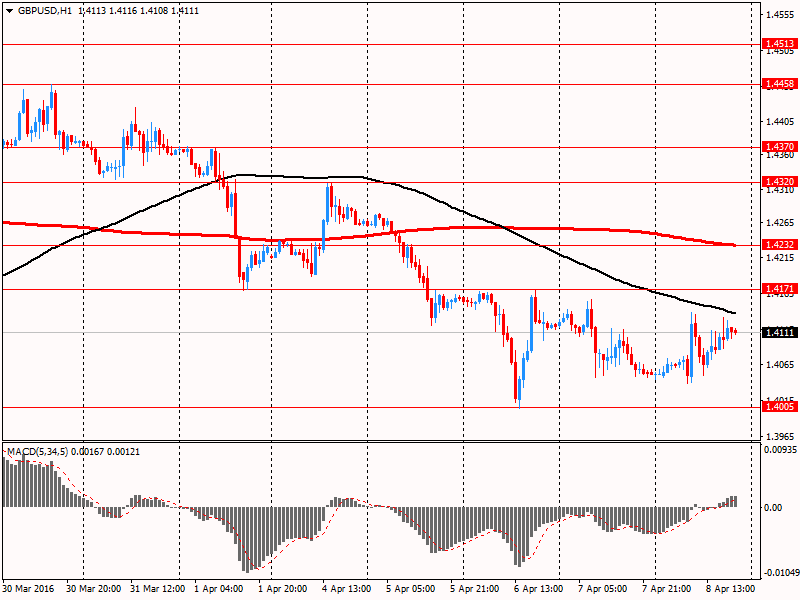Image resolution: width=800 pixels, height=600 pixels.
Task: Click the 4 Apr 13:00 time label
Action: [347, 589]
